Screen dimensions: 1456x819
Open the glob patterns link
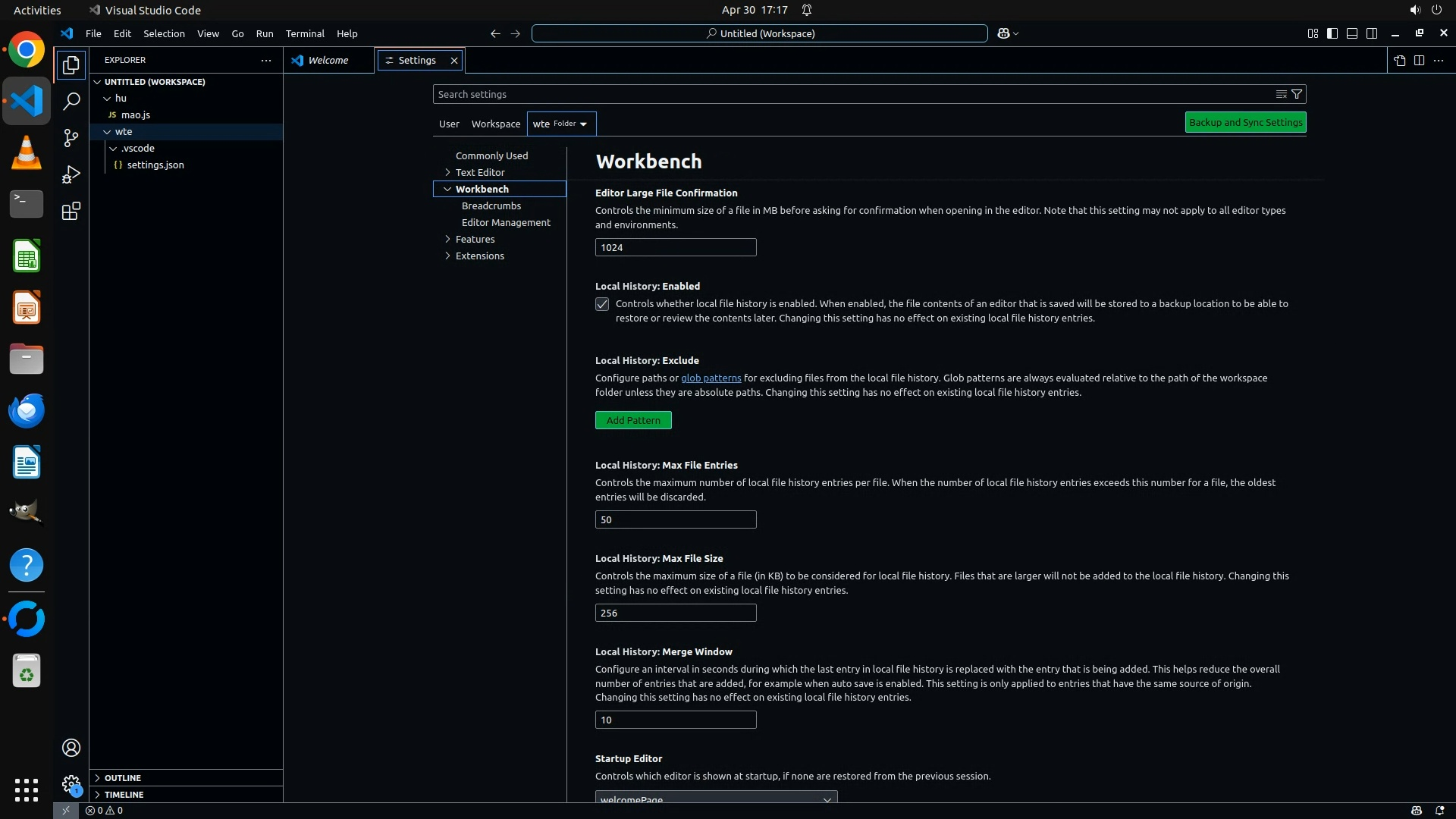(x=711, y=378)
